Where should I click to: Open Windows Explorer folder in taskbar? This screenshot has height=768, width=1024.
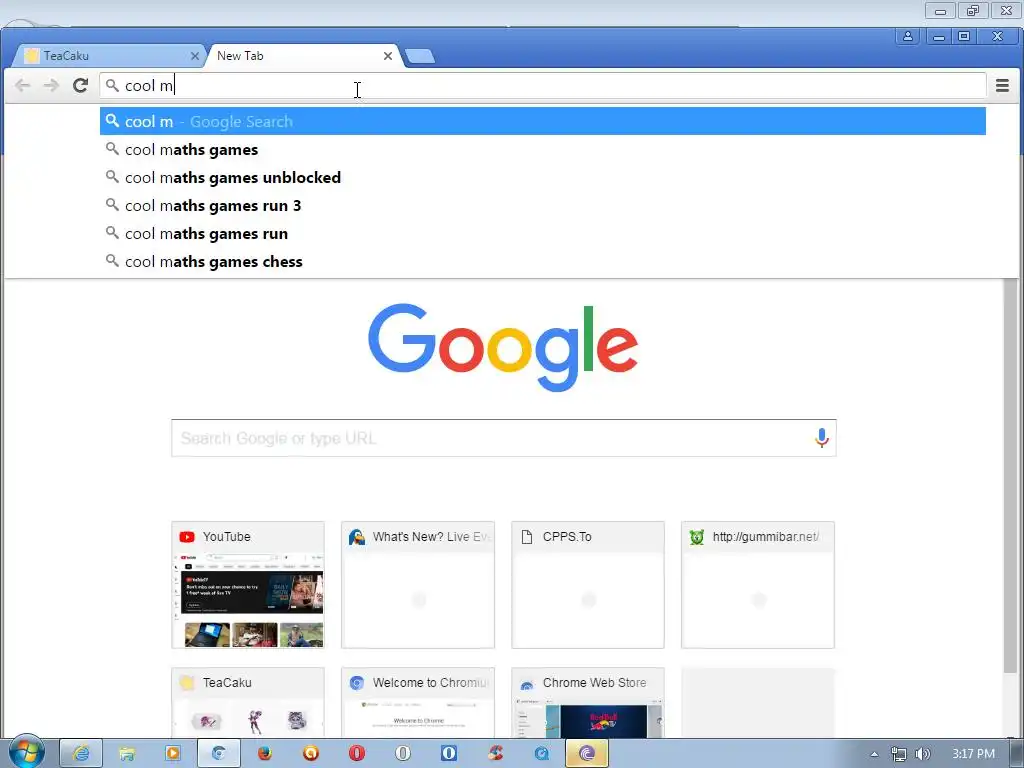click(x=127, y=754)
